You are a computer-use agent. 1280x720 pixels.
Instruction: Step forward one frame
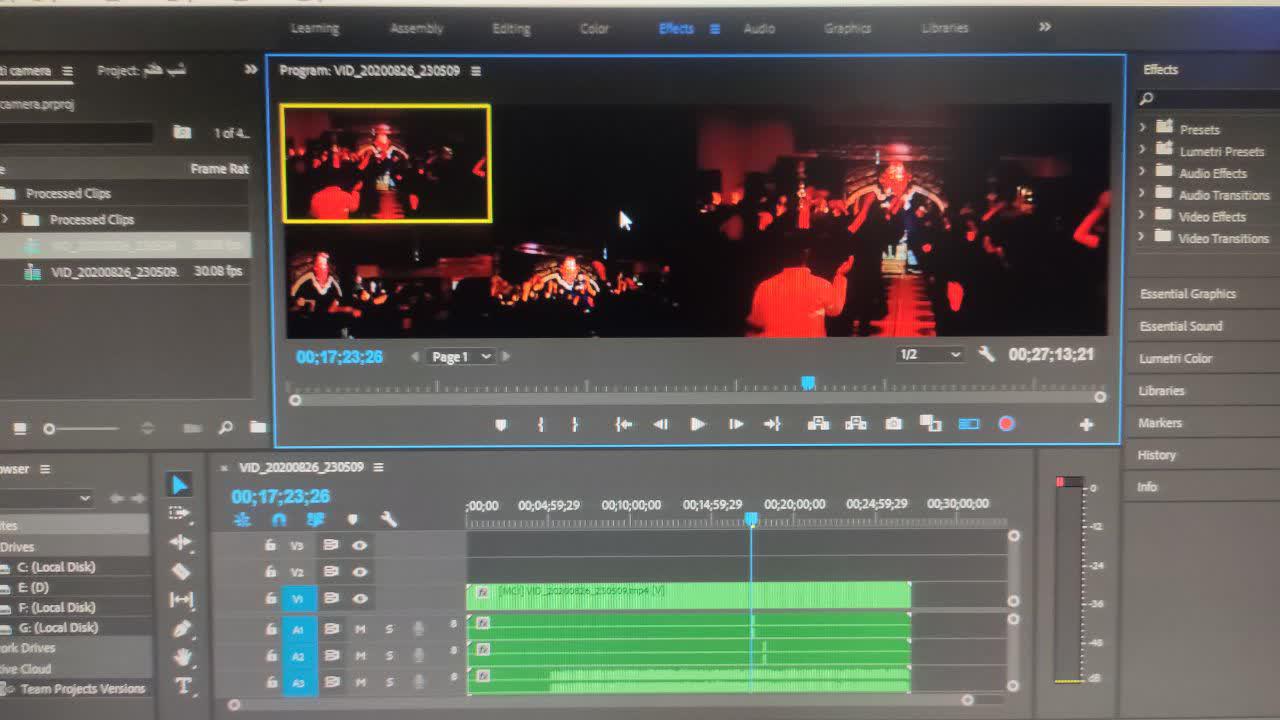tap(735, 424)
